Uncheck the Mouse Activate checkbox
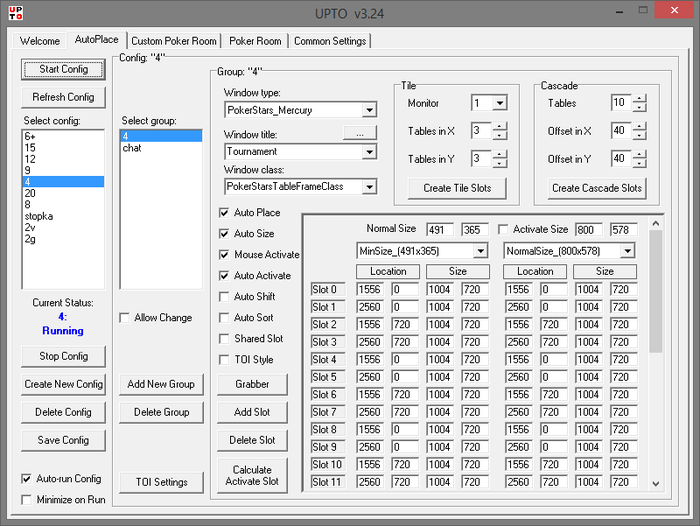Image resolution: width=700 pixels, height=526 pixels. 225,255
